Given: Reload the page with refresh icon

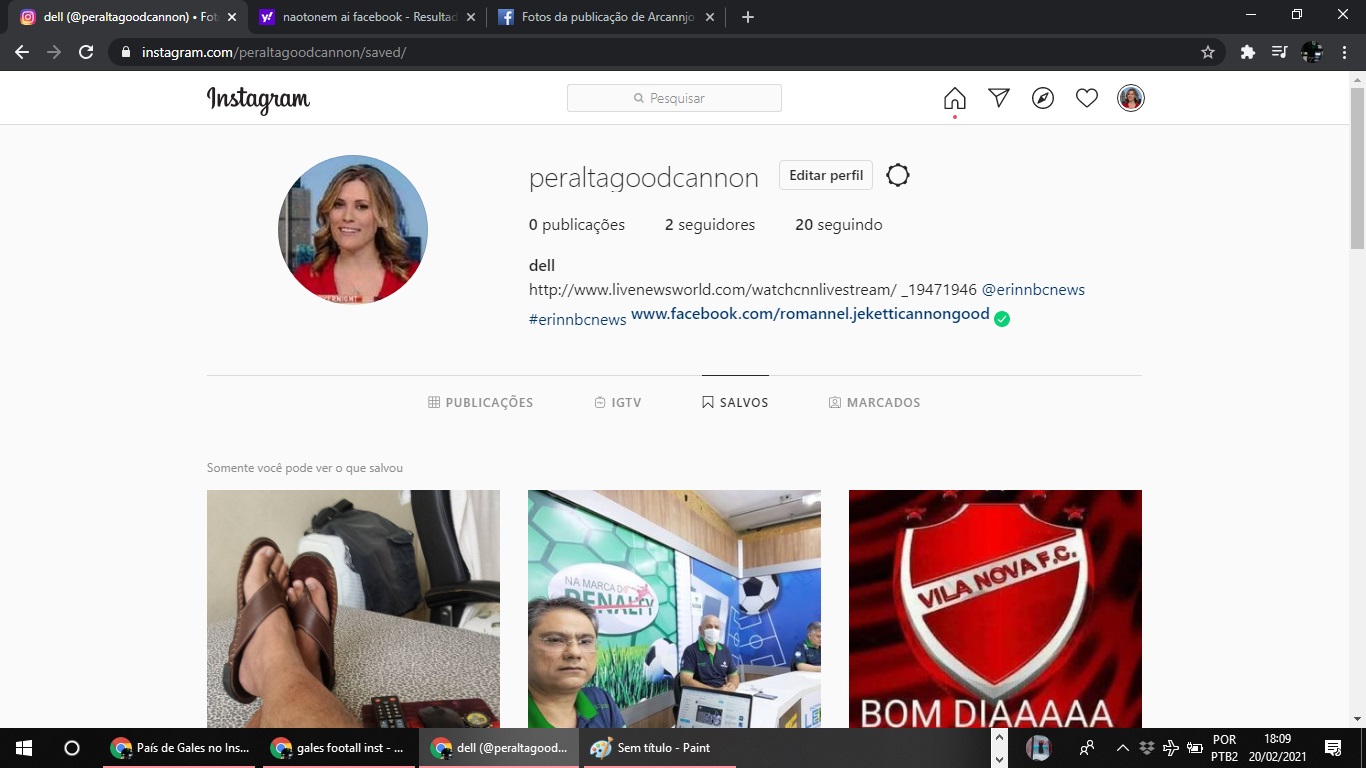Looking at the screenshot, I should click(86, 52).
